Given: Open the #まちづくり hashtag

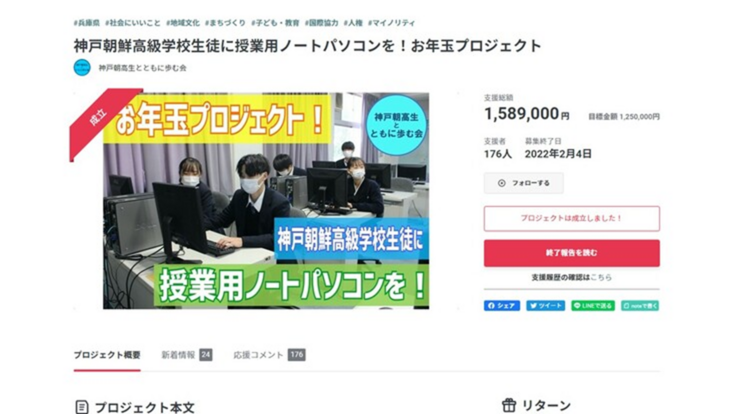Looking at the screenshot, I should (x=225, y=23).
